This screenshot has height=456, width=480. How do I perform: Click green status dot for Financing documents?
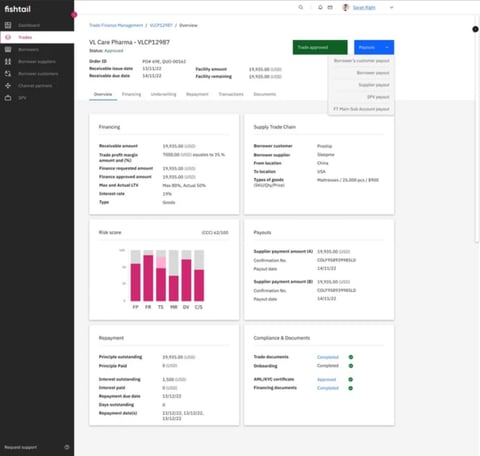click(351, 388)
